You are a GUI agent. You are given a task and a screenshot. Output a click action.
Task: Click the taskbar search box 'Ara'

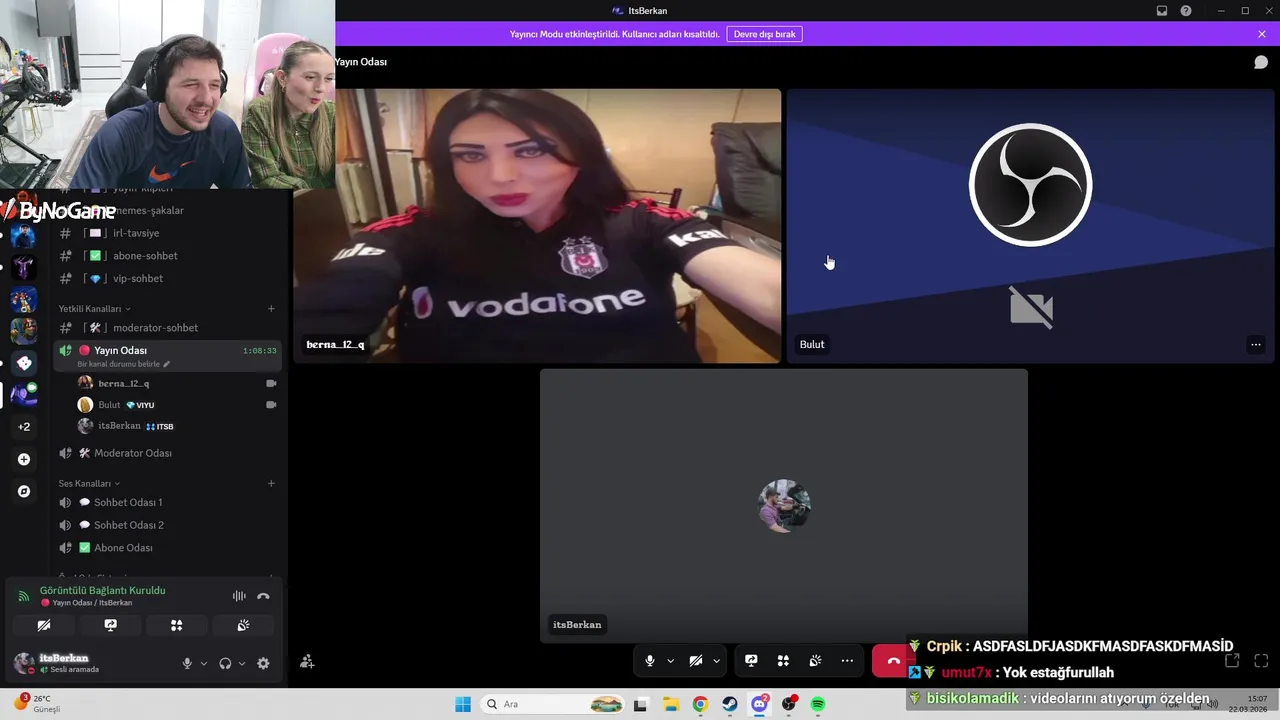point(552,704)
